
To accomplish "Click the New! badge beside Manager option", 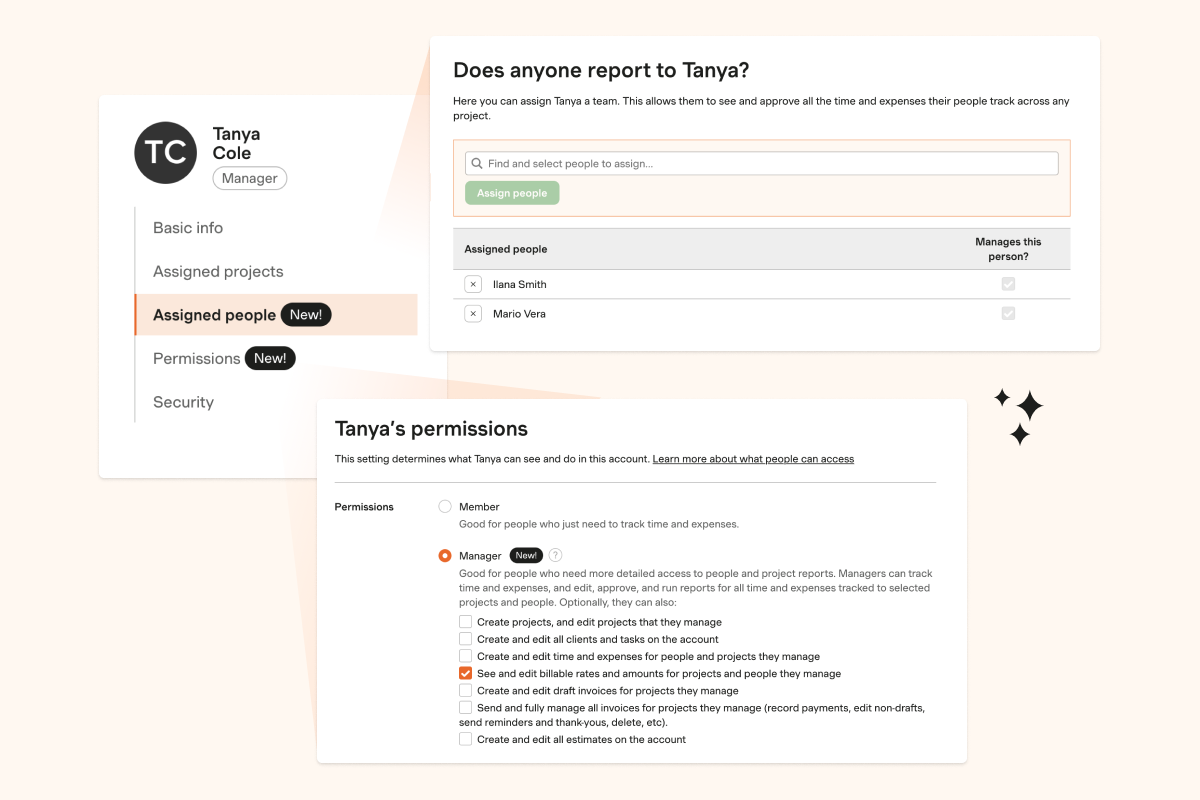I will coord(526,556).
